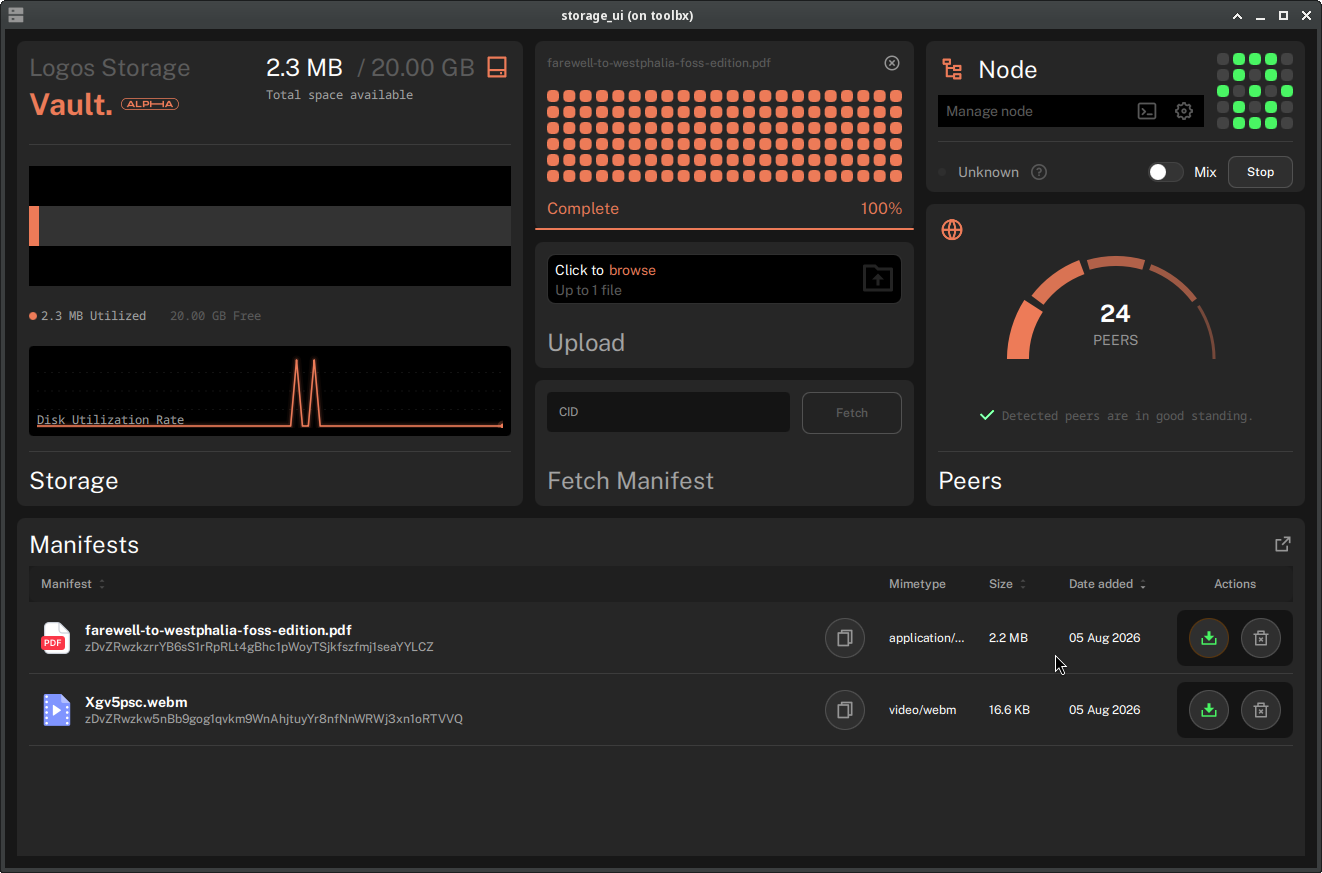Screen dimensions: 1322x873
Task: Click the 16.6 KB size cell
Action: point(1009,710)
